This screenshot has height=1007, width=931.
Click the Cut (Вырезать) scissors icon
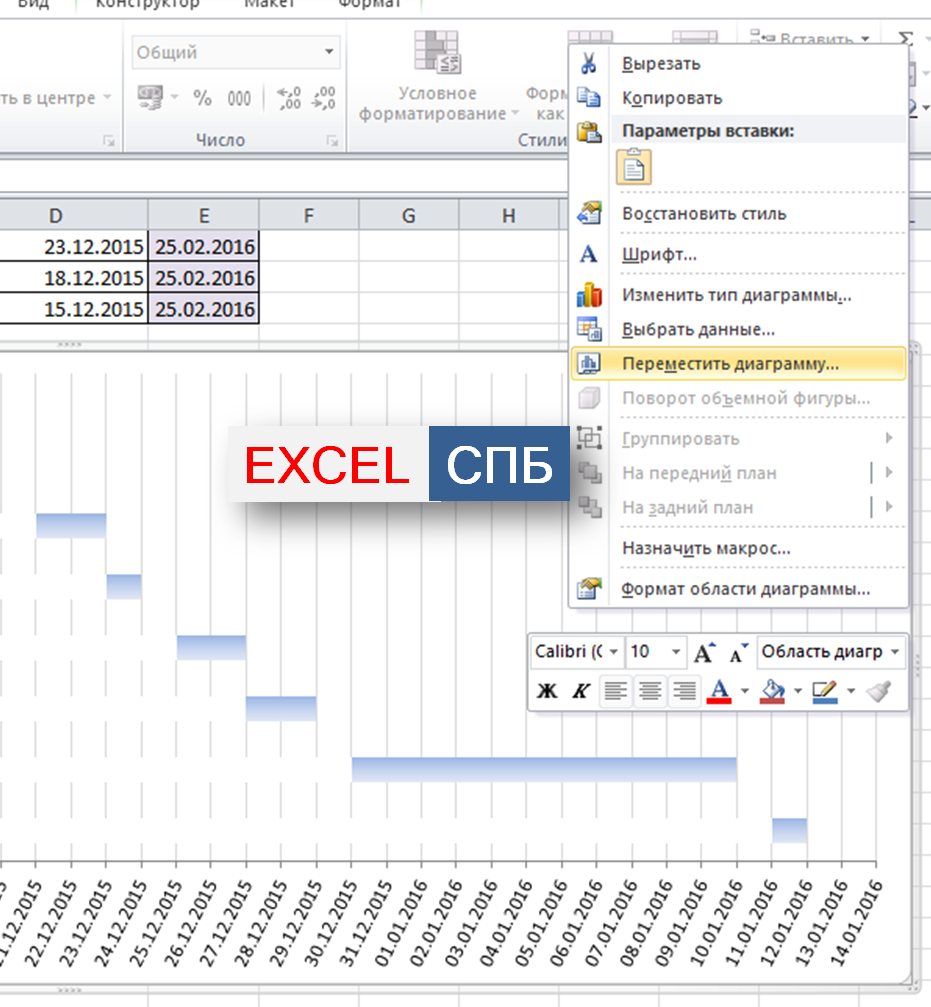tap(589, 64)
